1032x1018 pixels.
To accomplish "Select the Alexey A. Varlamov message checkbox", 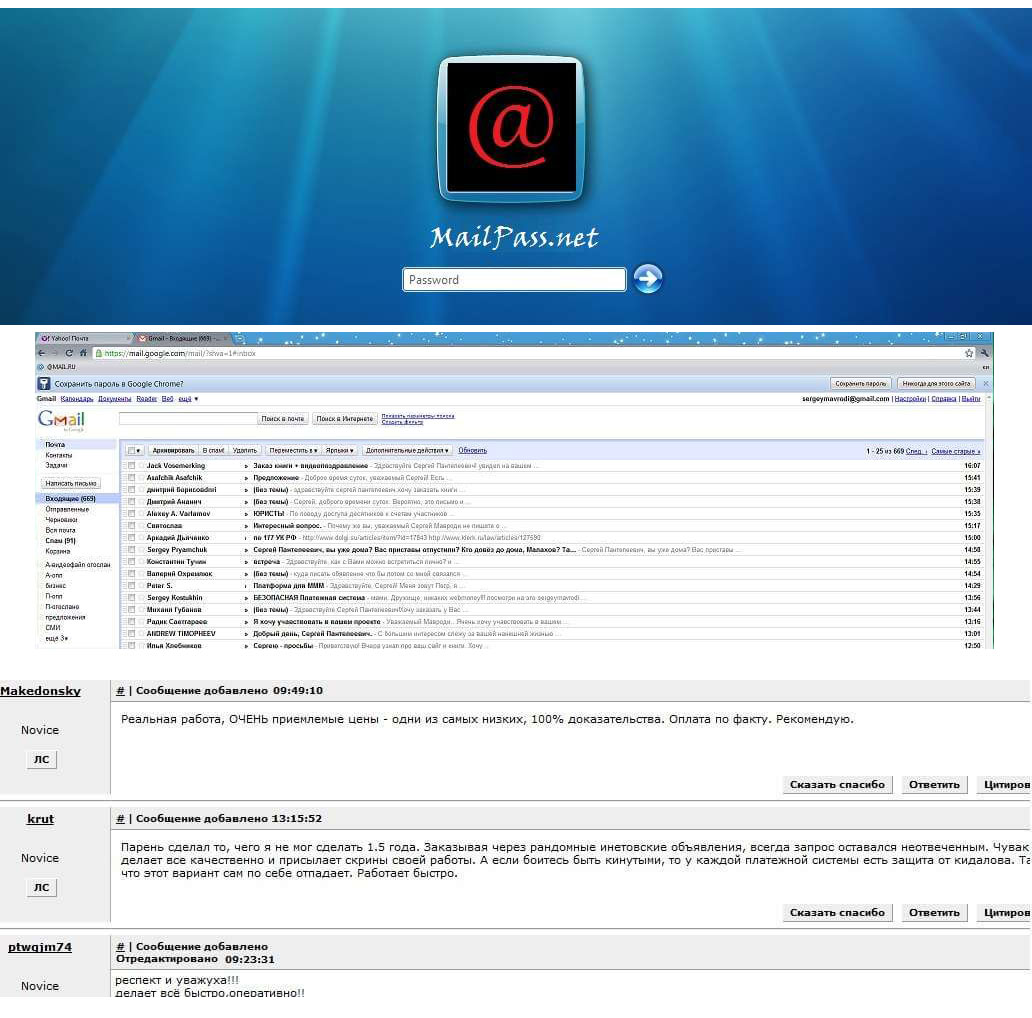I will pos(132,514).
